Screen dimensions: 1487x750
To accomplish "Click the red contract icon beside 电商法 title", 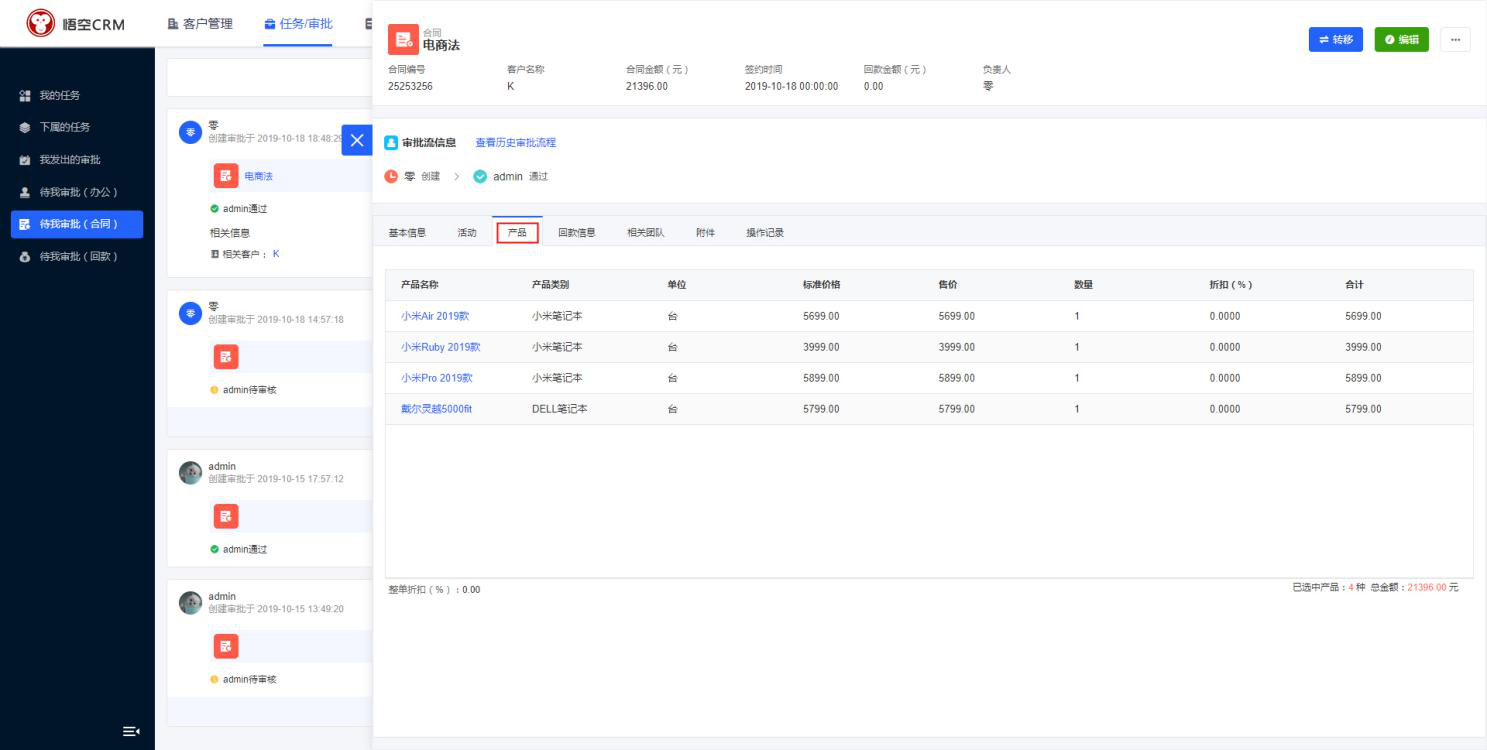I will (403, 39).
